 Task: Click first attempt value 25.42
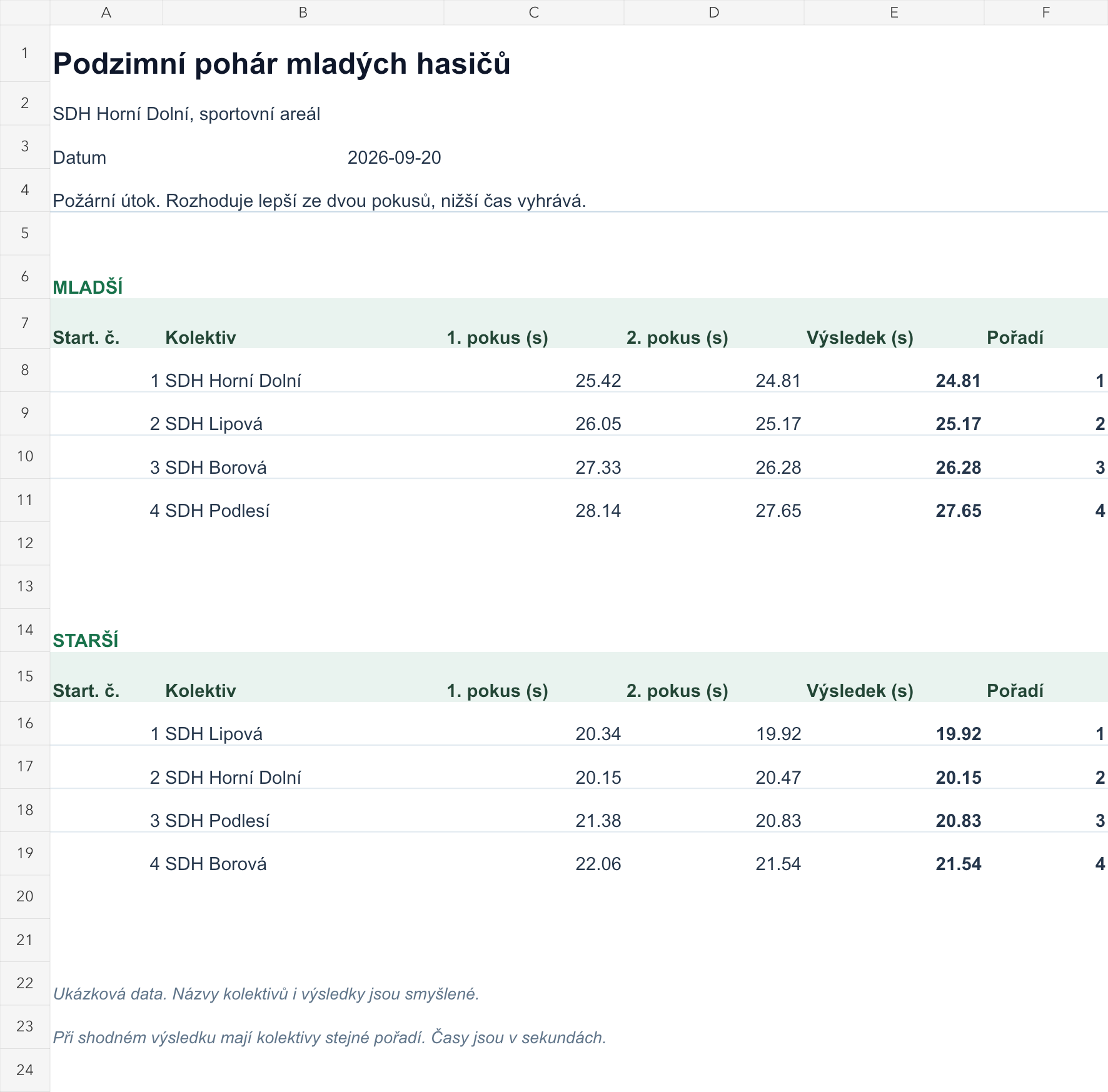click(x=598, y=381)
